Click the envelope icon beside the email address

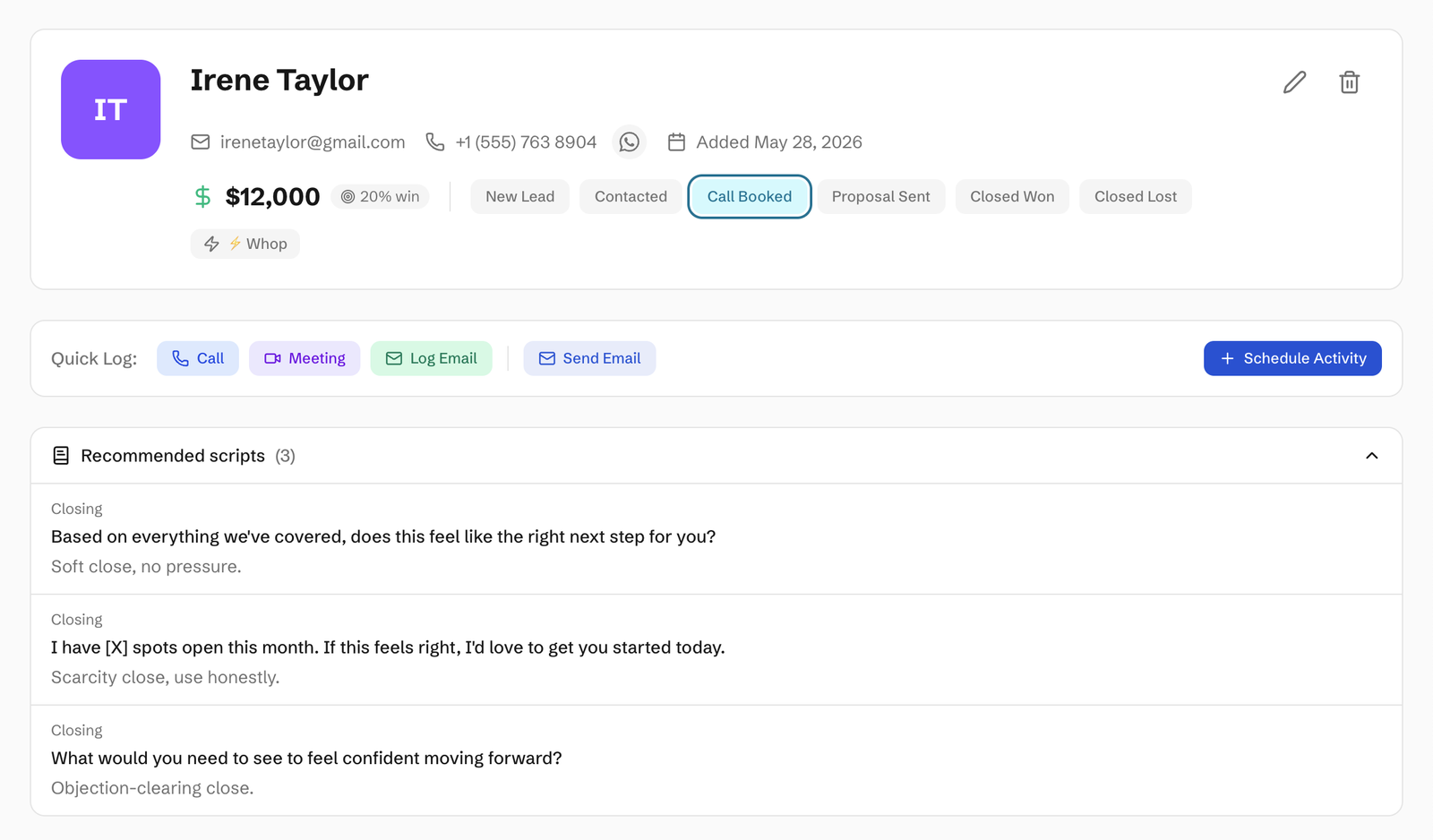click(201, 142)
